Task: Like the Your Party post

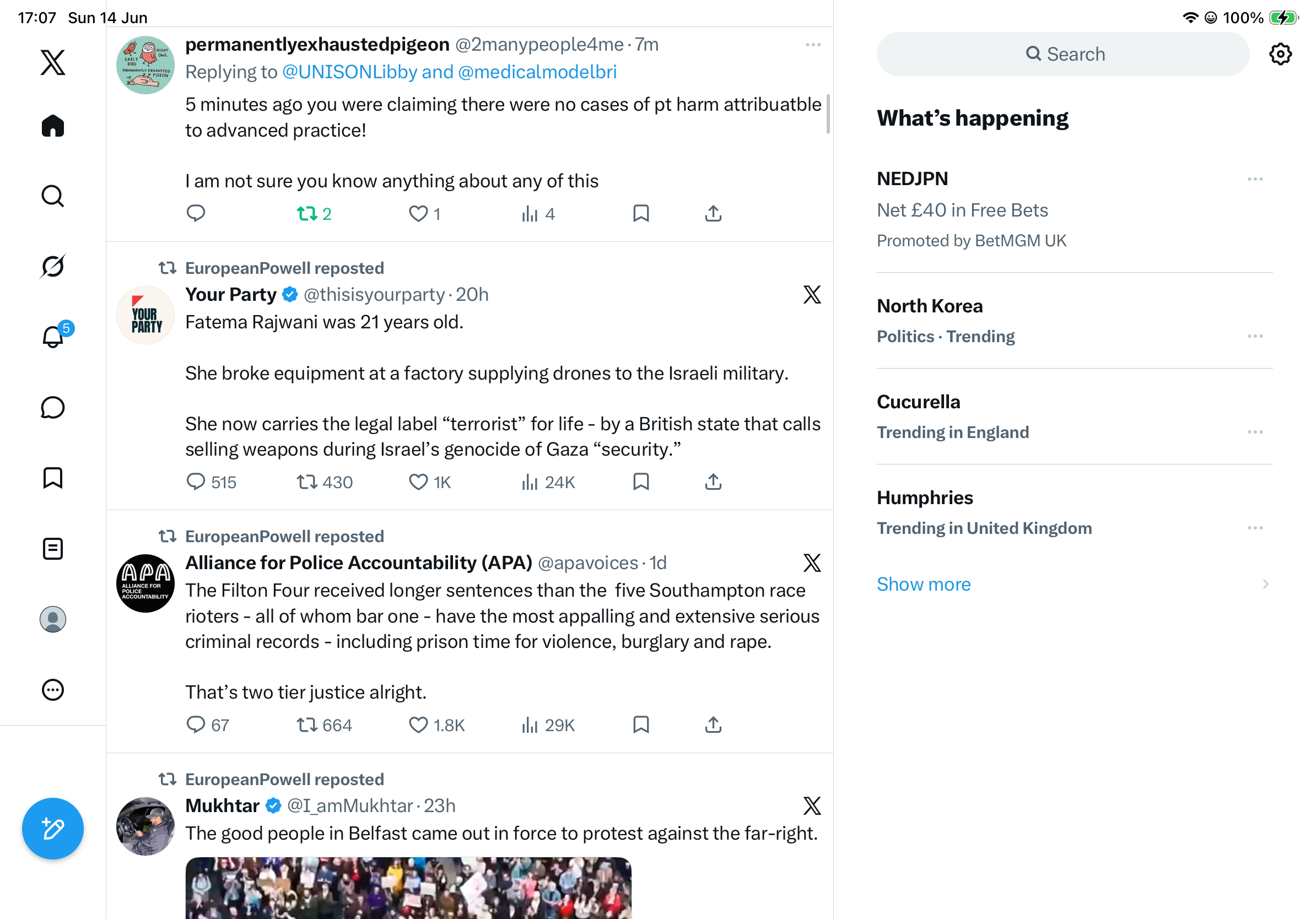Action: click(x=430, y=482)
